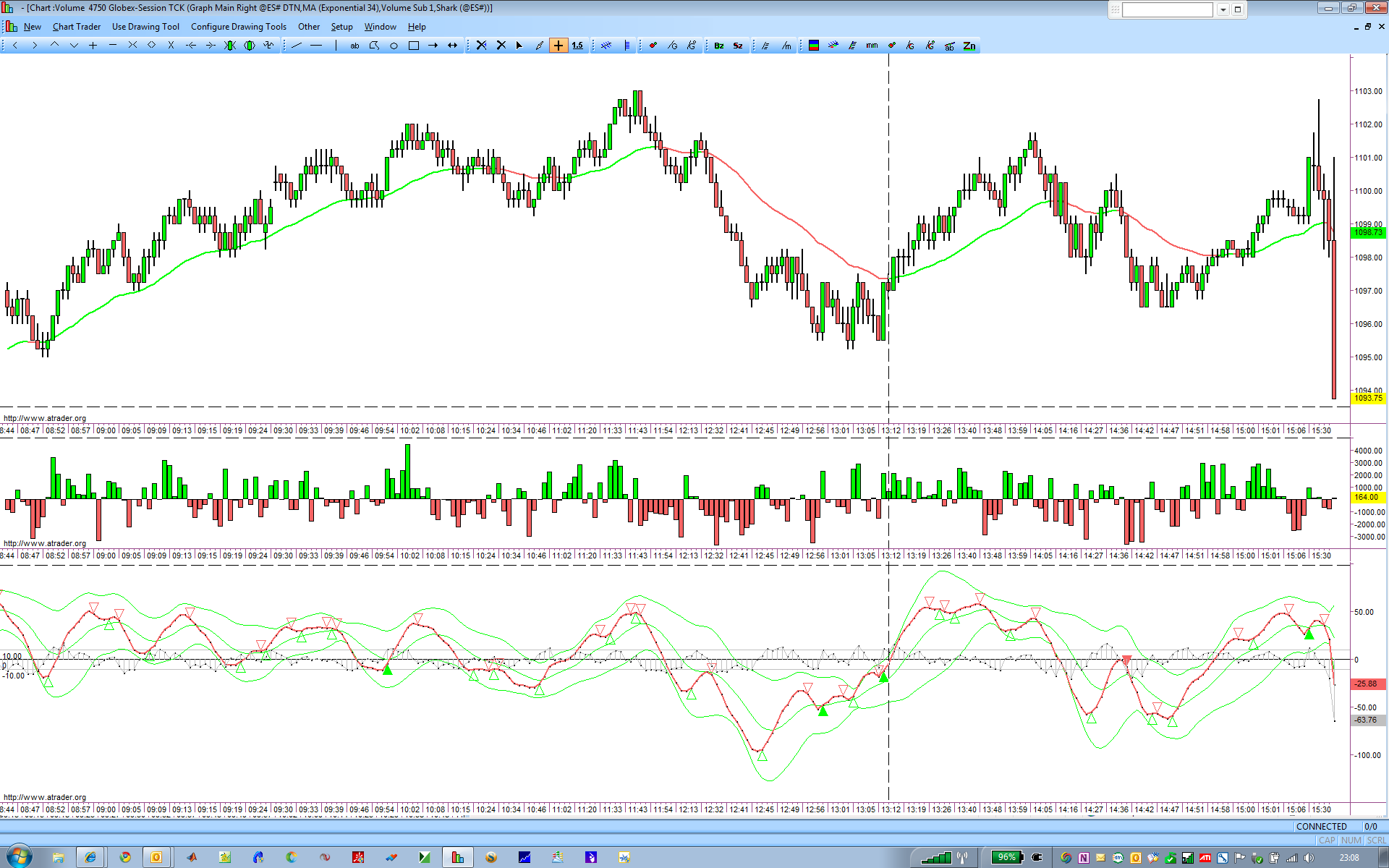Screen dimensions: 1389x868
Task: Click the up caret toolbar icon
Action: pyautogui.click(x=54, y=46)
